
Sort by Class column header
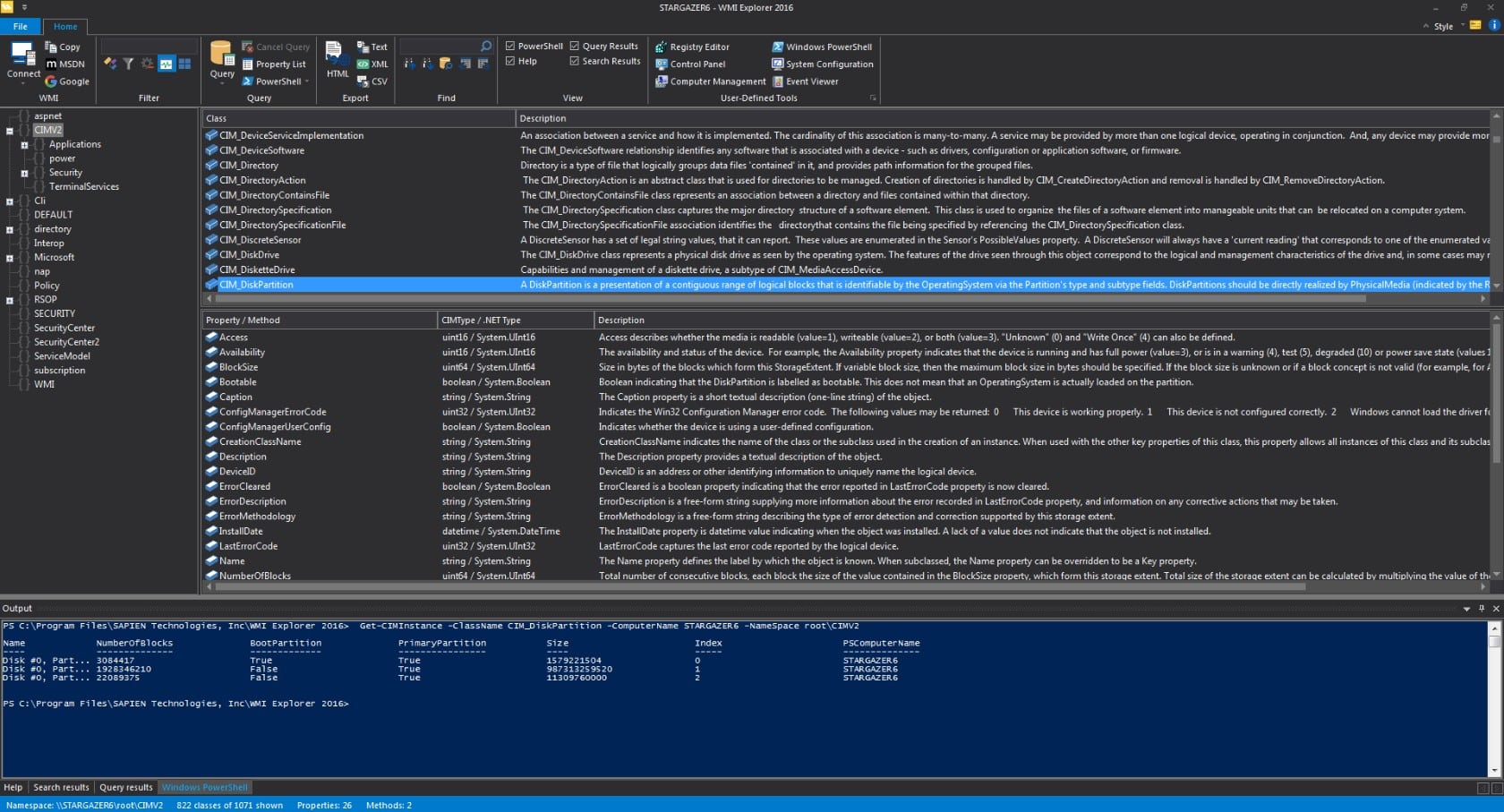(x=358, y=118)
